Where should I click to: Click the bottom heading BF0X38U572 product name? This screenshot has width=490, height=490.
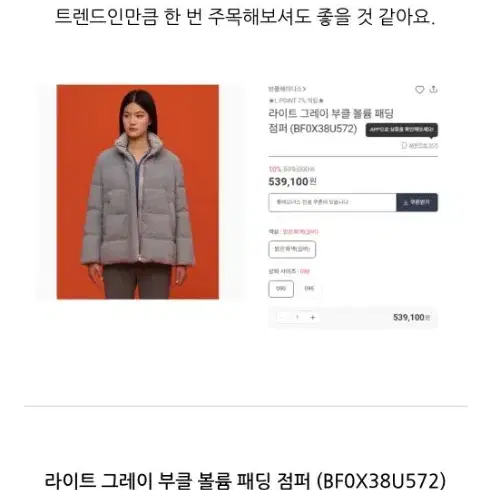245,480
